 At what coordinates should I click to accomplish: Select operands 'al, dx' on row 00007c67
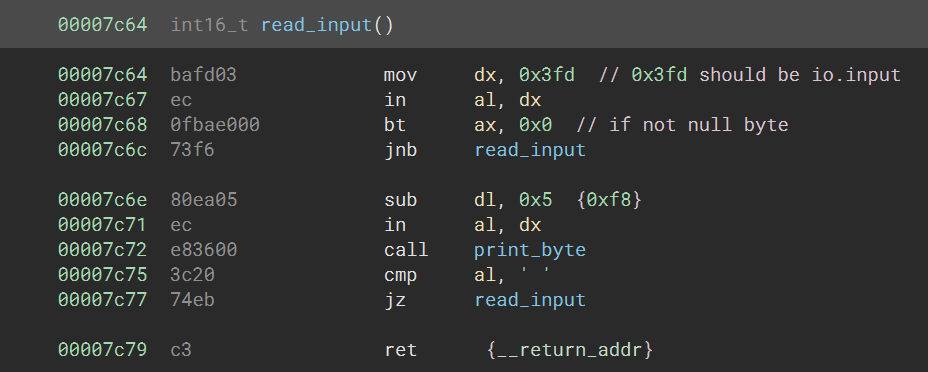pos(507,100)
